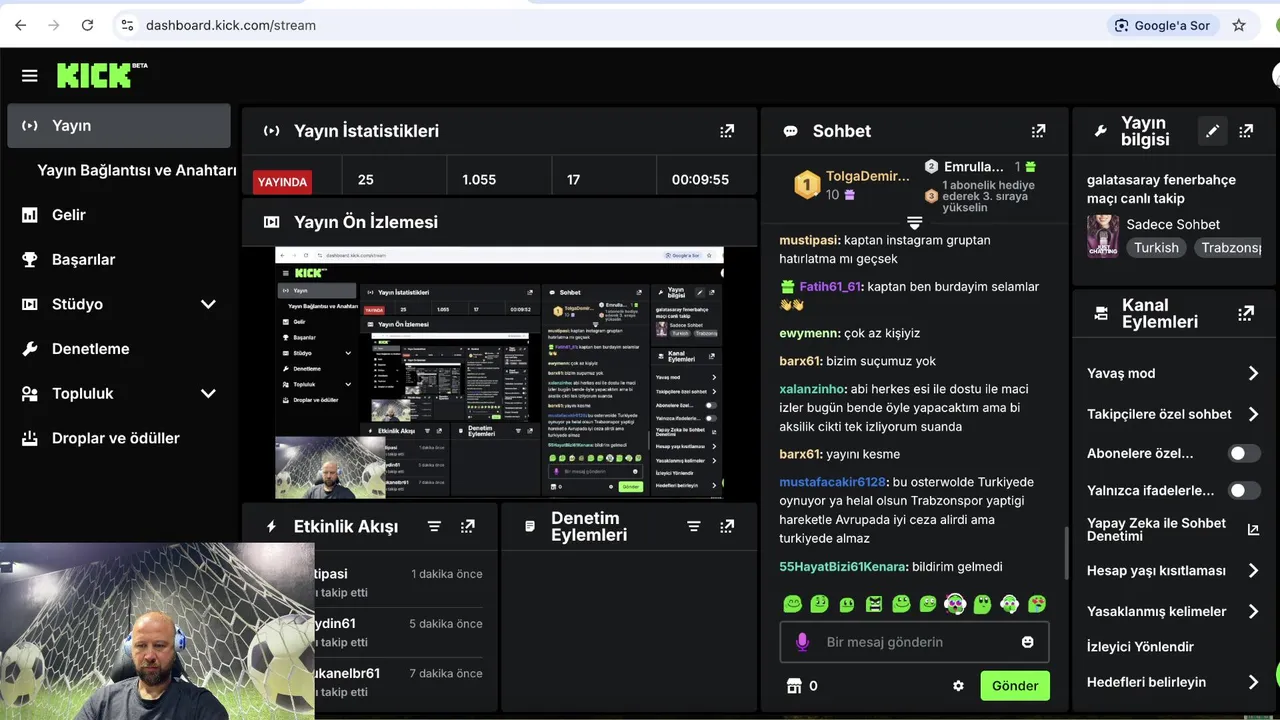Click the 00:09:55 stream duration value
Viewport: 1280px width, 720px height.
tap(700, 180)
